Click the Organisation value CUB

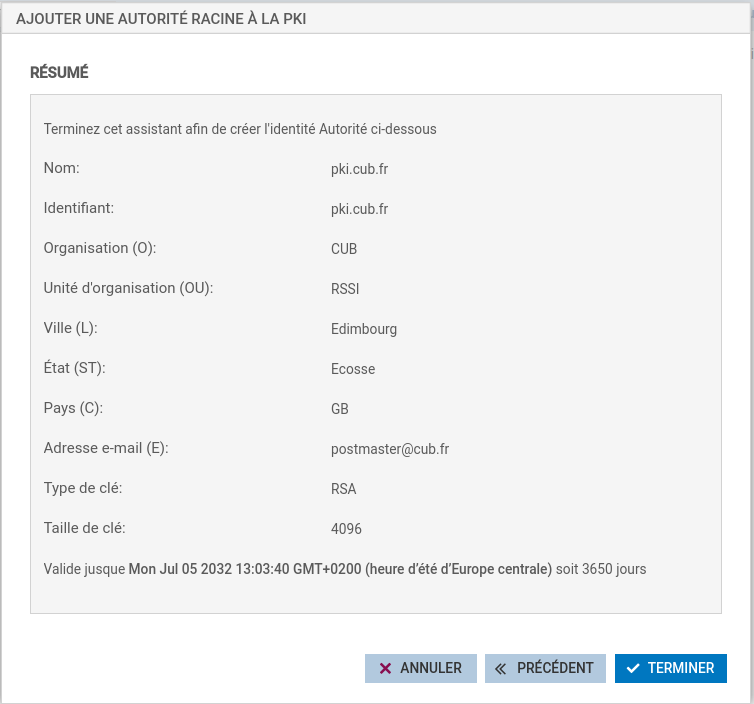(344, 249)
